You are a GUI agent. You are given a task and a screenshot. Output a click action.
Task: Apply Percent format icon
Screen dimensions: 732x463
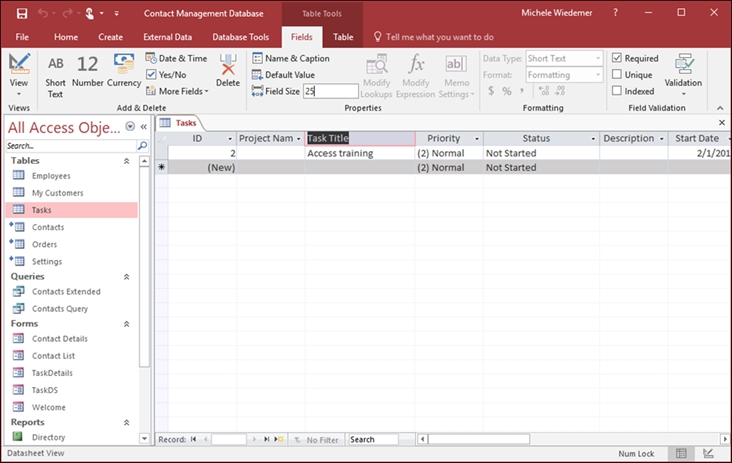pos(507,91)
